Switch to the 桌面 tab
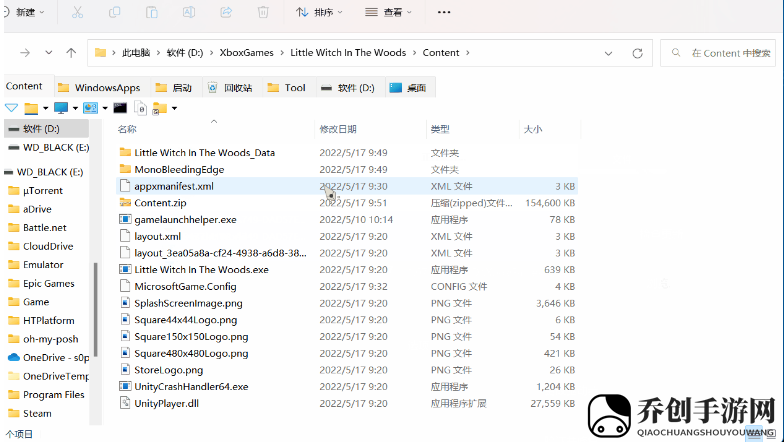Image resolution: width=784 pixels, height=442 pixels. [408, 88]
